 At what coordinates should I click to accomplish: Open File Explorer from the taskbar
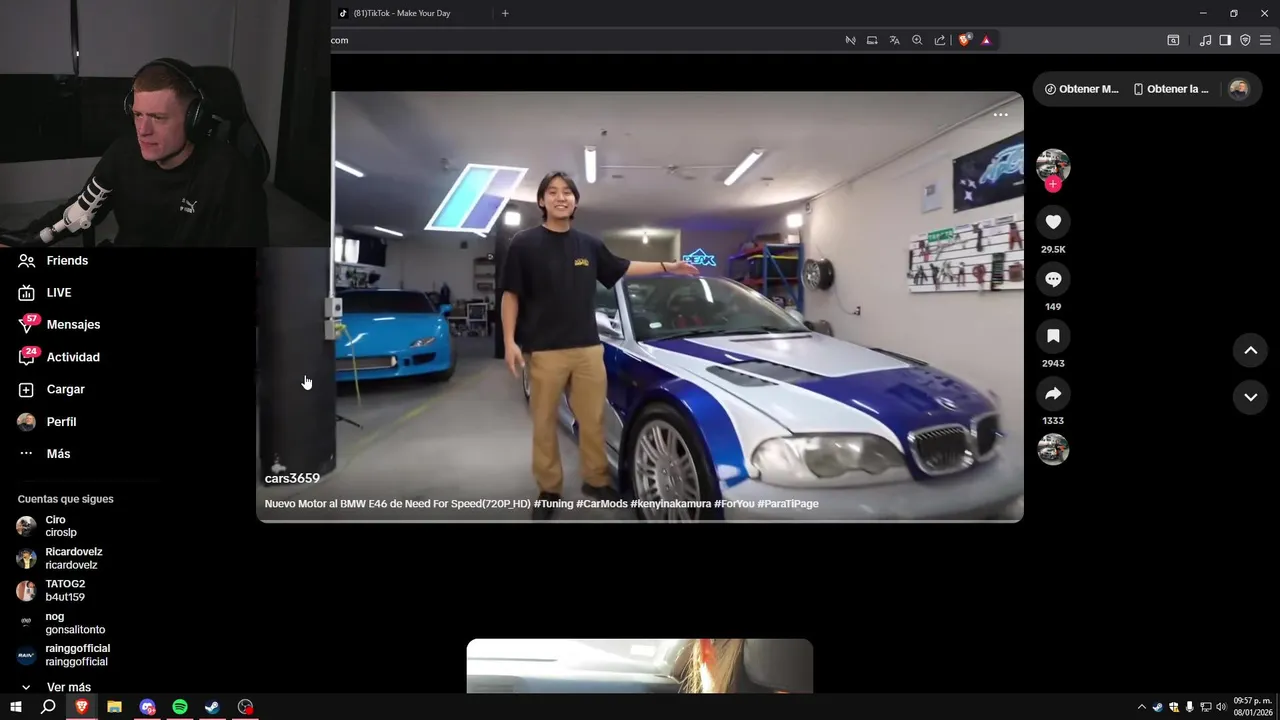(114, 707)
